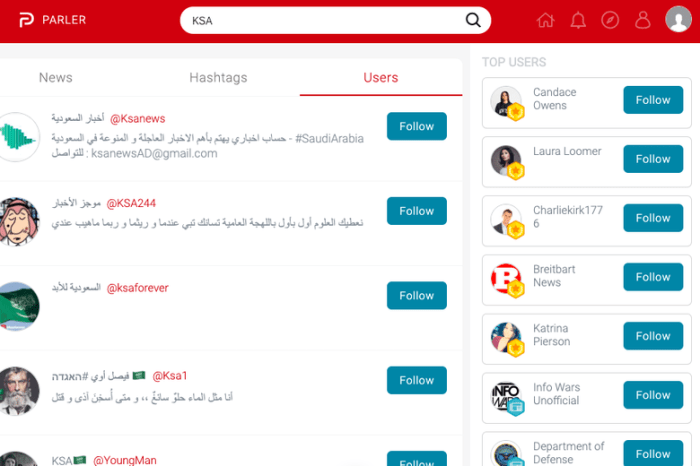Open the discover compass icon
Screen dimensions: 700x466
[x=610, y=20]
